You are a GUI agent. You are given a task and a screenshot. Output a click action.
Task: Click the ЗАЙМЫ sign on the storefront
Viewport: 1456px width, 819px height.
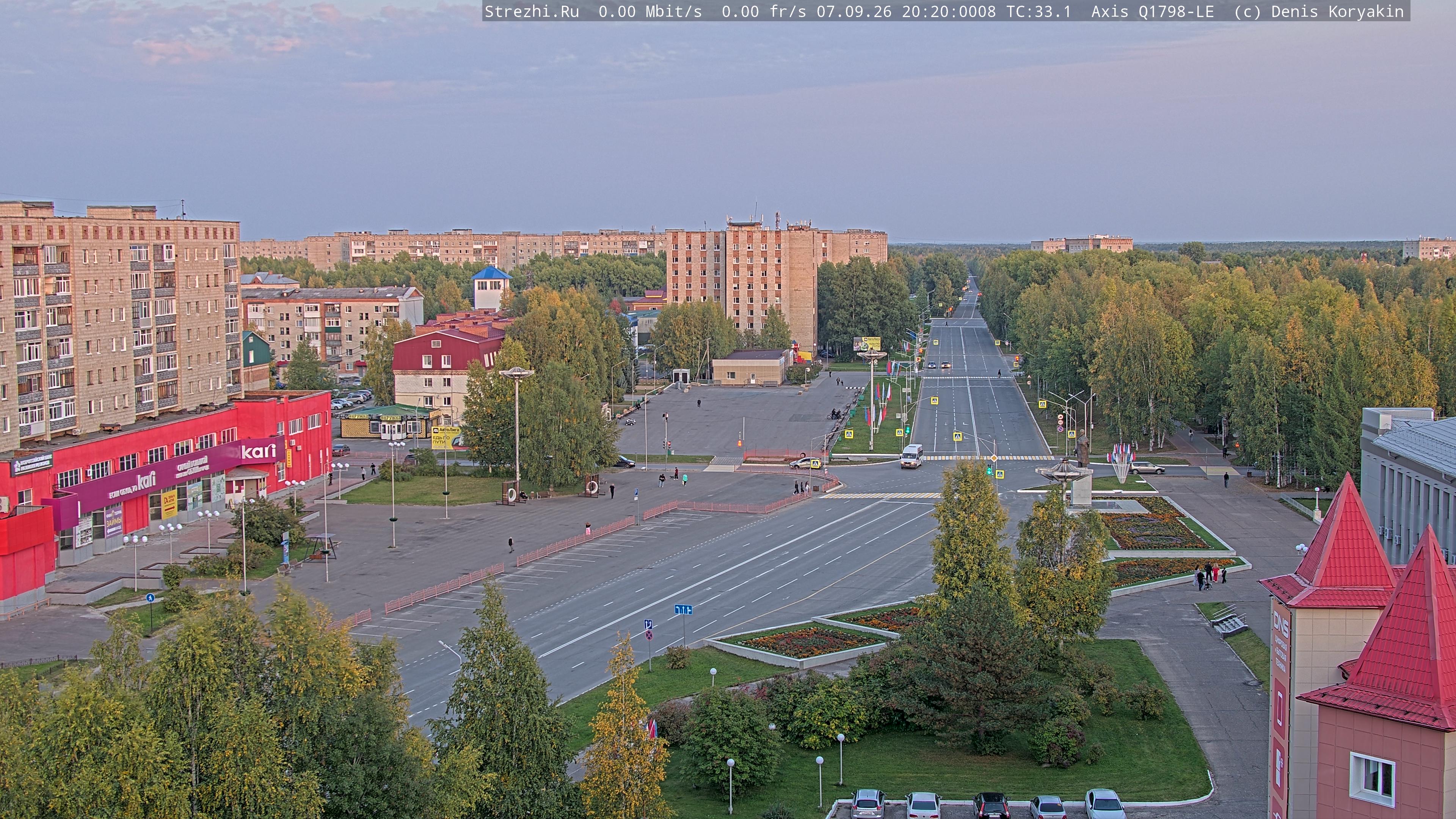114,522
